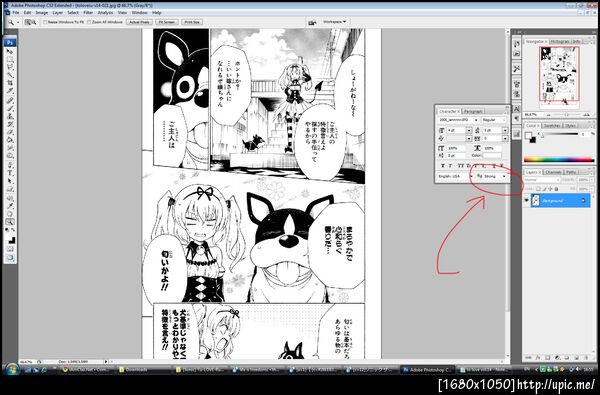Select the Eraser tool
The image size is (600, 395).
pos(10,132)
